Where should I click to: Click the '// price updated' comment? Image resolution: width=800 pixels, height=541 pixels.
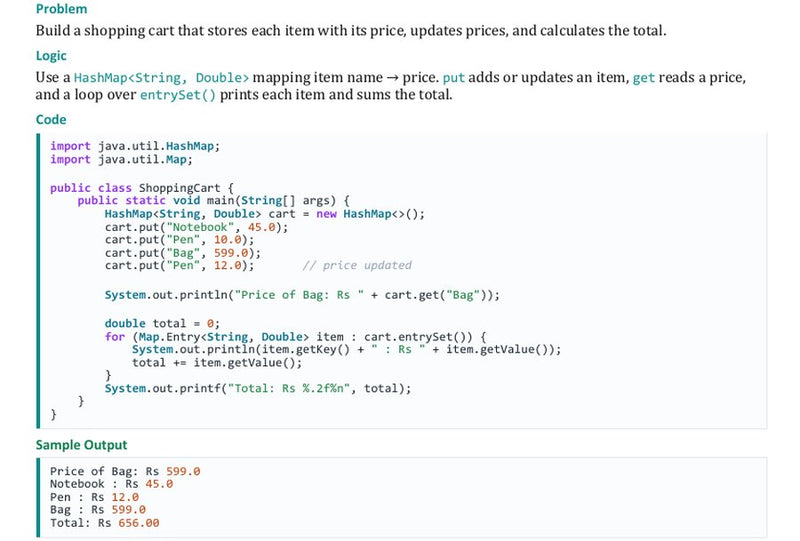[357, 265]
